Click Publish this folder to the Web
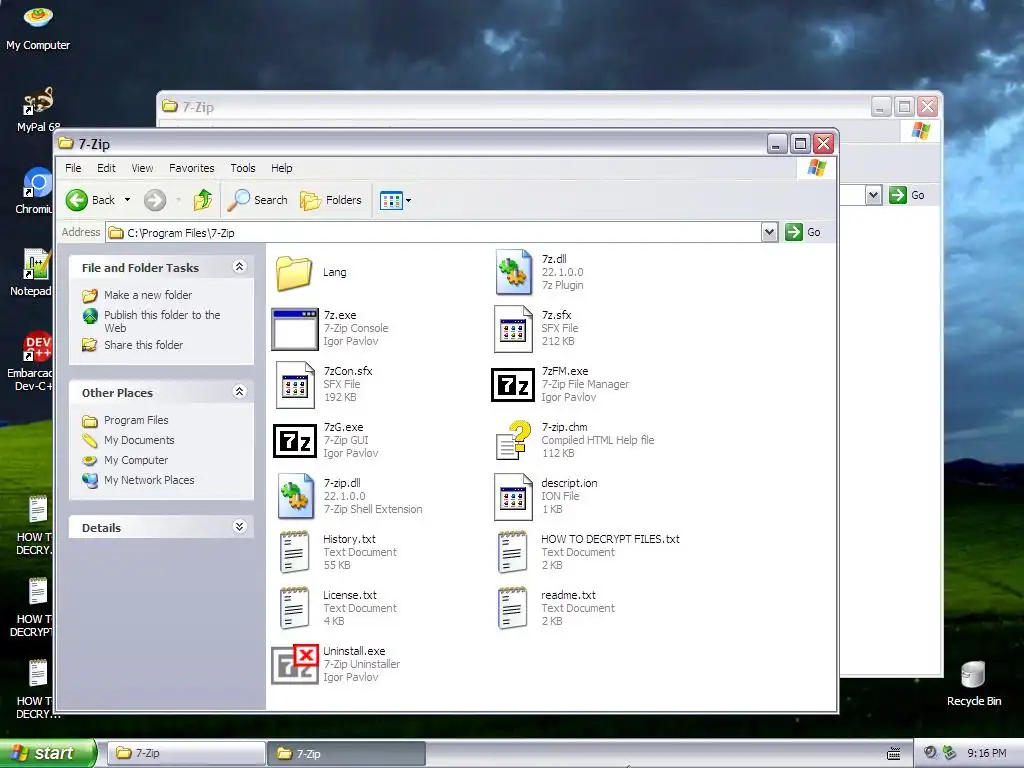Image resolution: width=1024 pixels, height=768 pixels. tap(162, 321)
